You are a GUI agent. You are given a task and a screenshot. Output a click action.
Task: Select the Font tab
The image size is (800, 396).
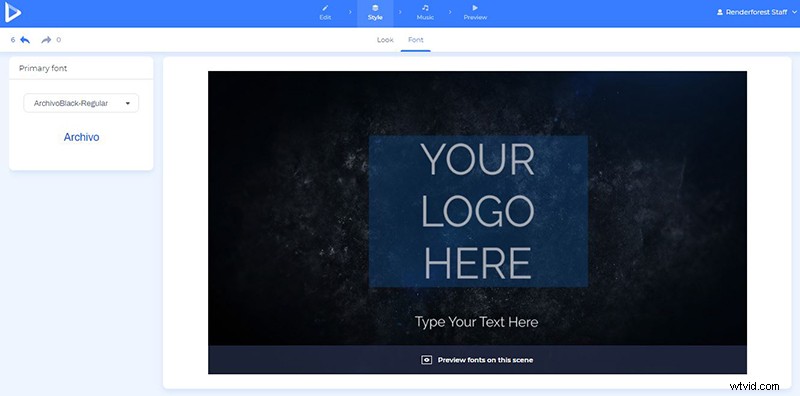416,40
